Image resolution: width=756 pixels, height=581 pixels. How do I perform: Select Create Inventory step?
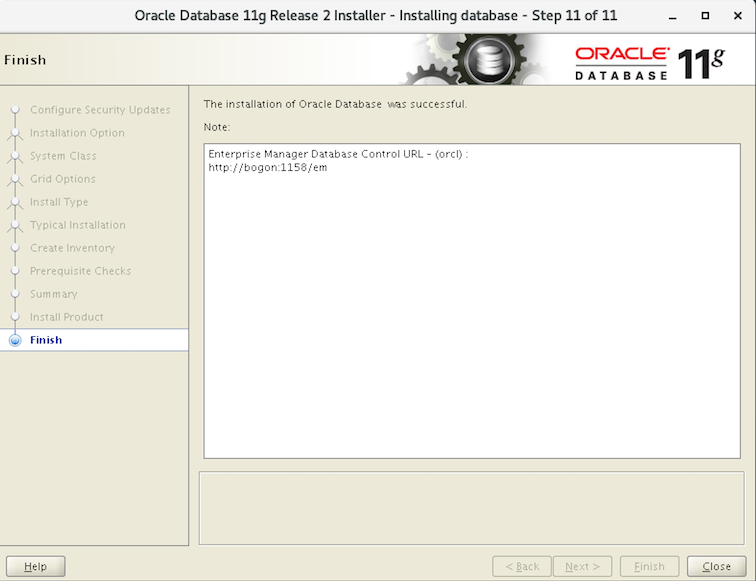pos(72,248)
